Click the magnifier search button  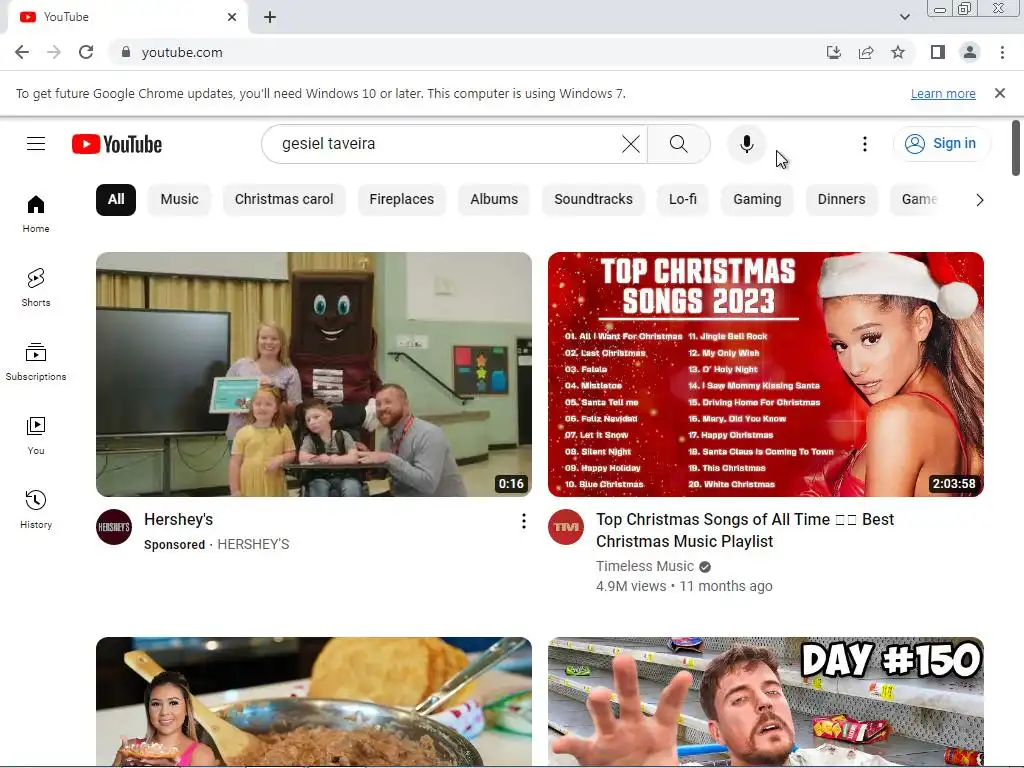coord(679,144)
